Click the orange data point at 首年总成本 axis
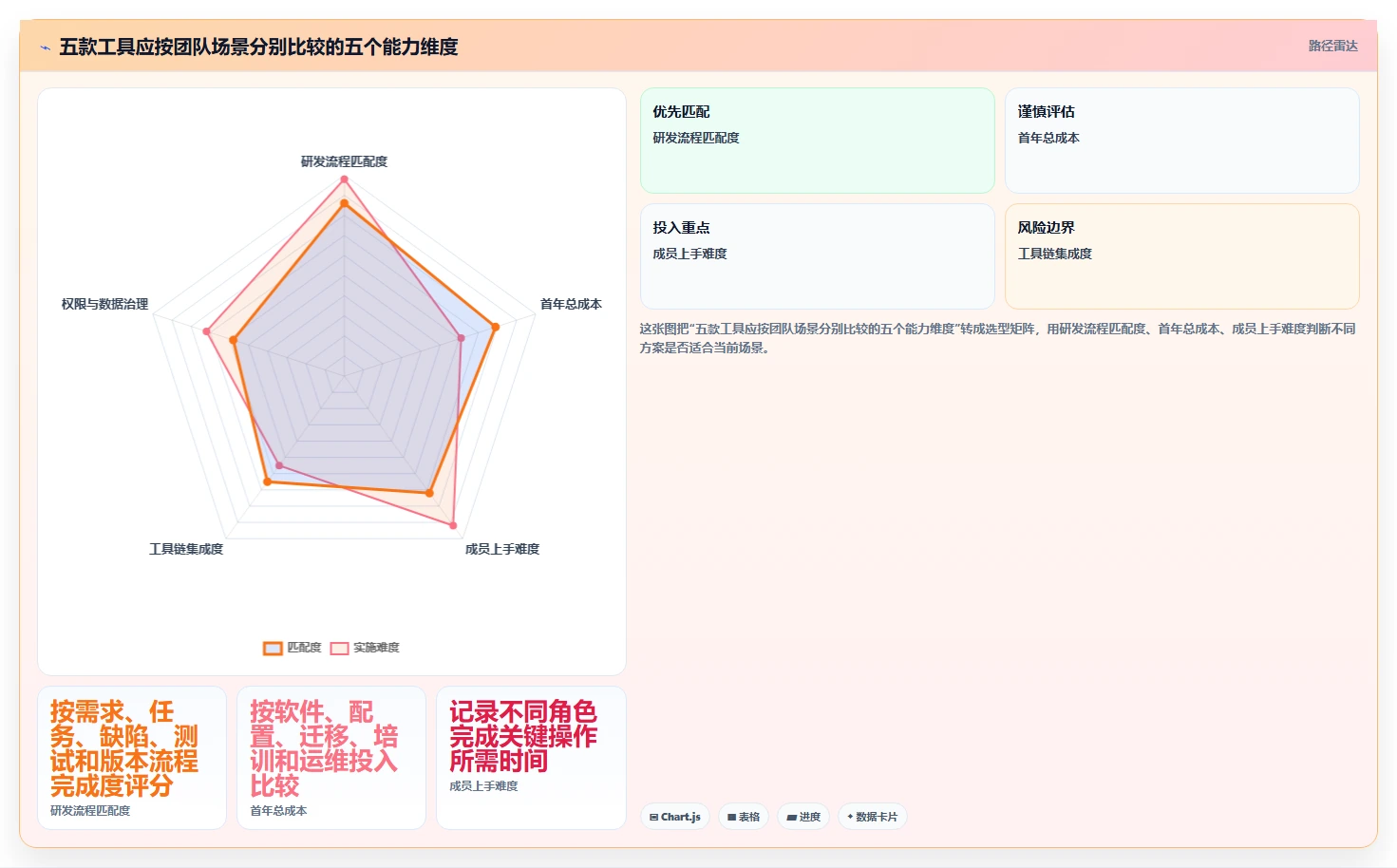This screenshot has height=868, width=1397. point(495,327)
